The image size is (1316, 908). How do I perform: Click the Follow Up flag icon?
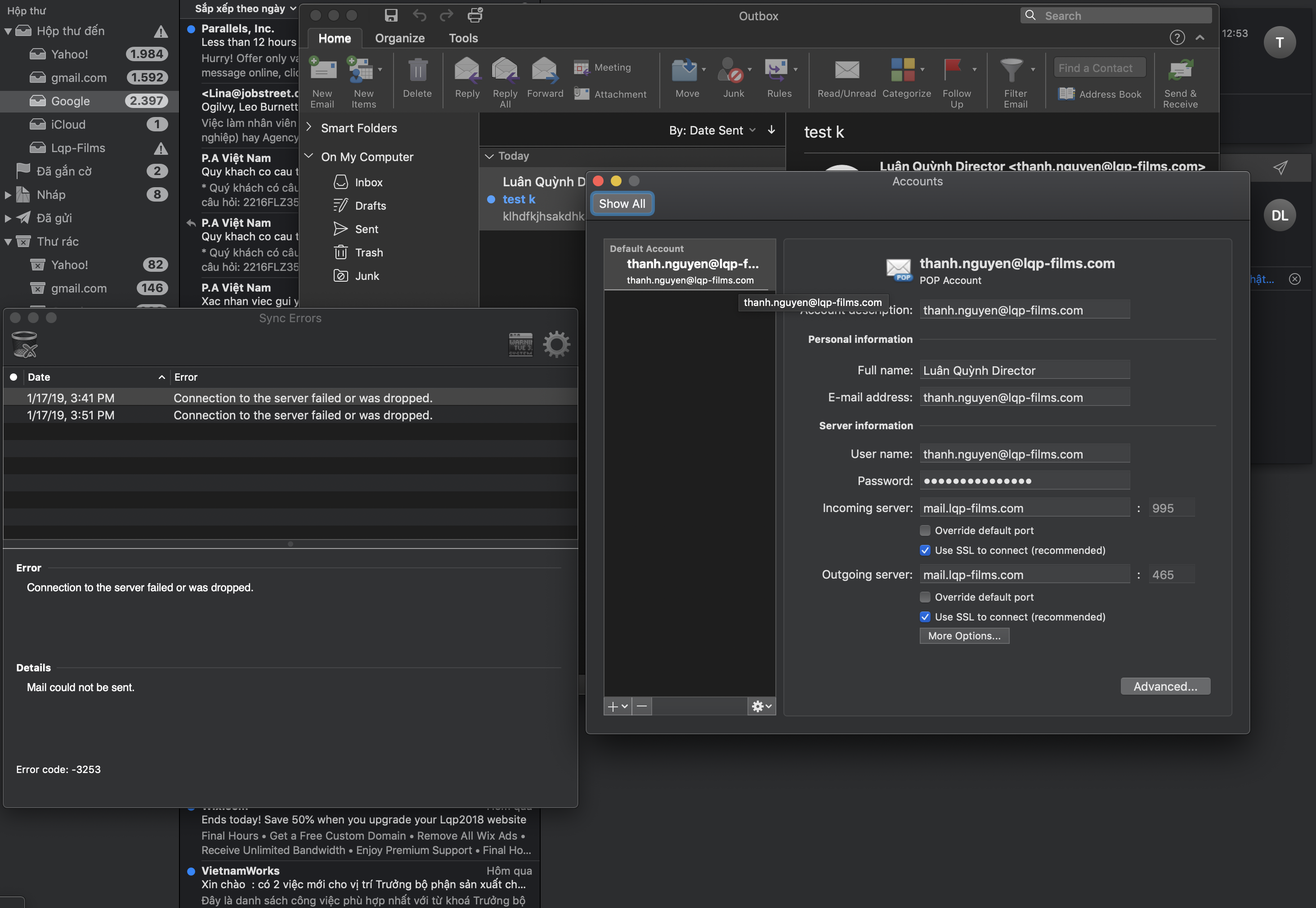(953, 70)
